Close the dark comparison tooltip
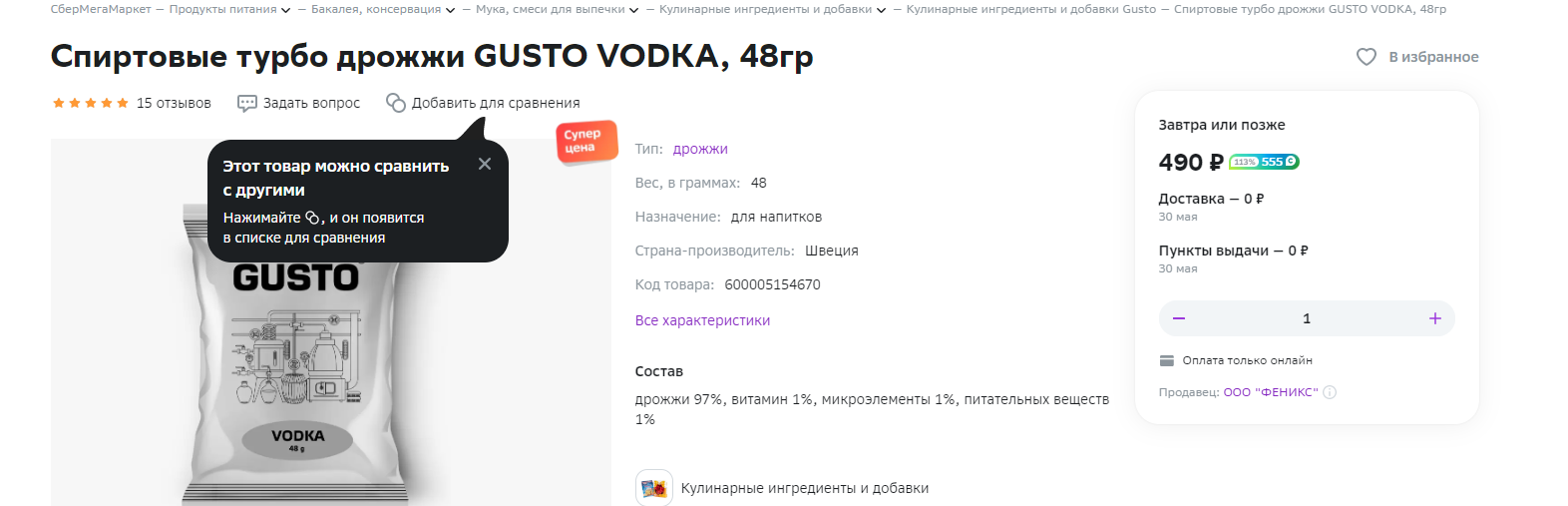The width and height of the screenshot is (1568, 506). click(x=485, y=164)
